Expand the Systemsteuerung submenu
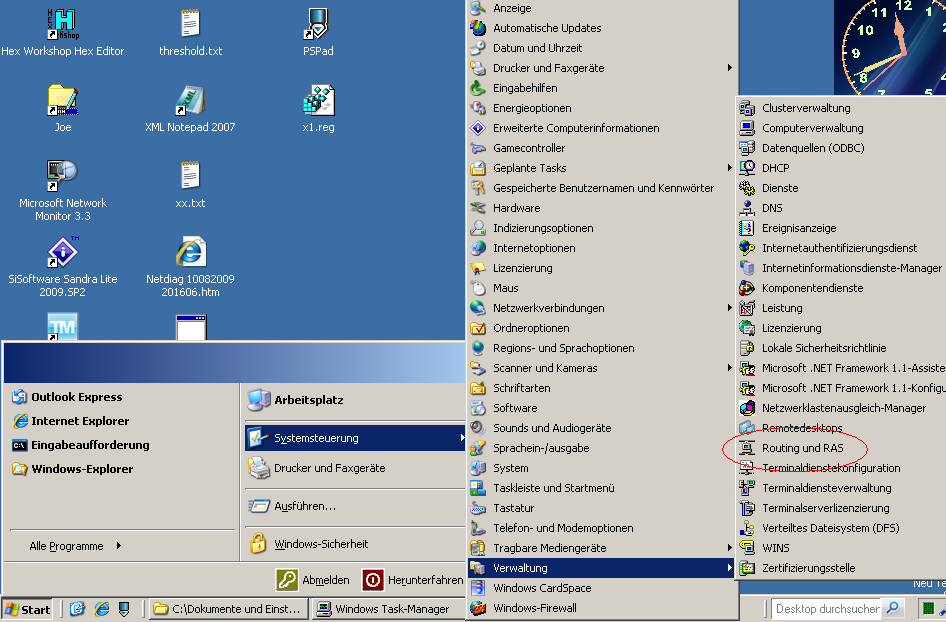The image size is (946, 622). (355, 438)
